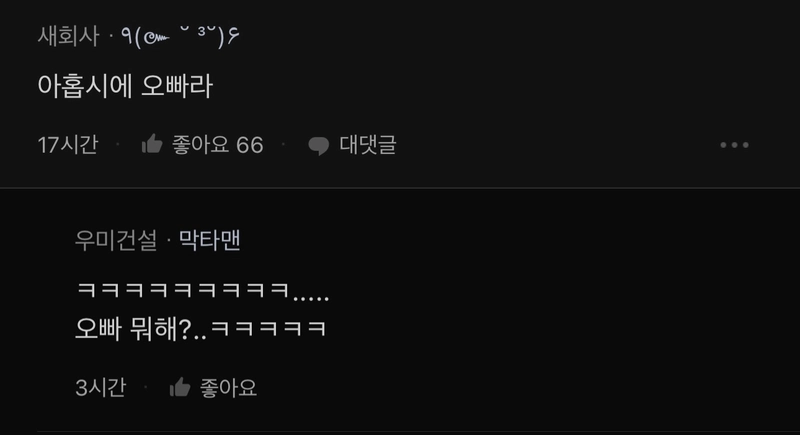Screen dimensions: 800x435
Task: Click the like count number 66
Action: [250, 145]
